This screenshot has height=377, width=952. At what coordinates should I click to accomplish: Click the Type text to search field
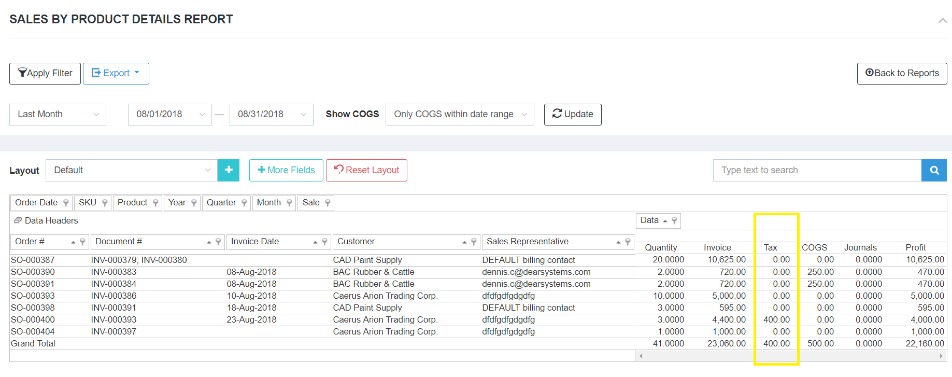pos(817,171)
